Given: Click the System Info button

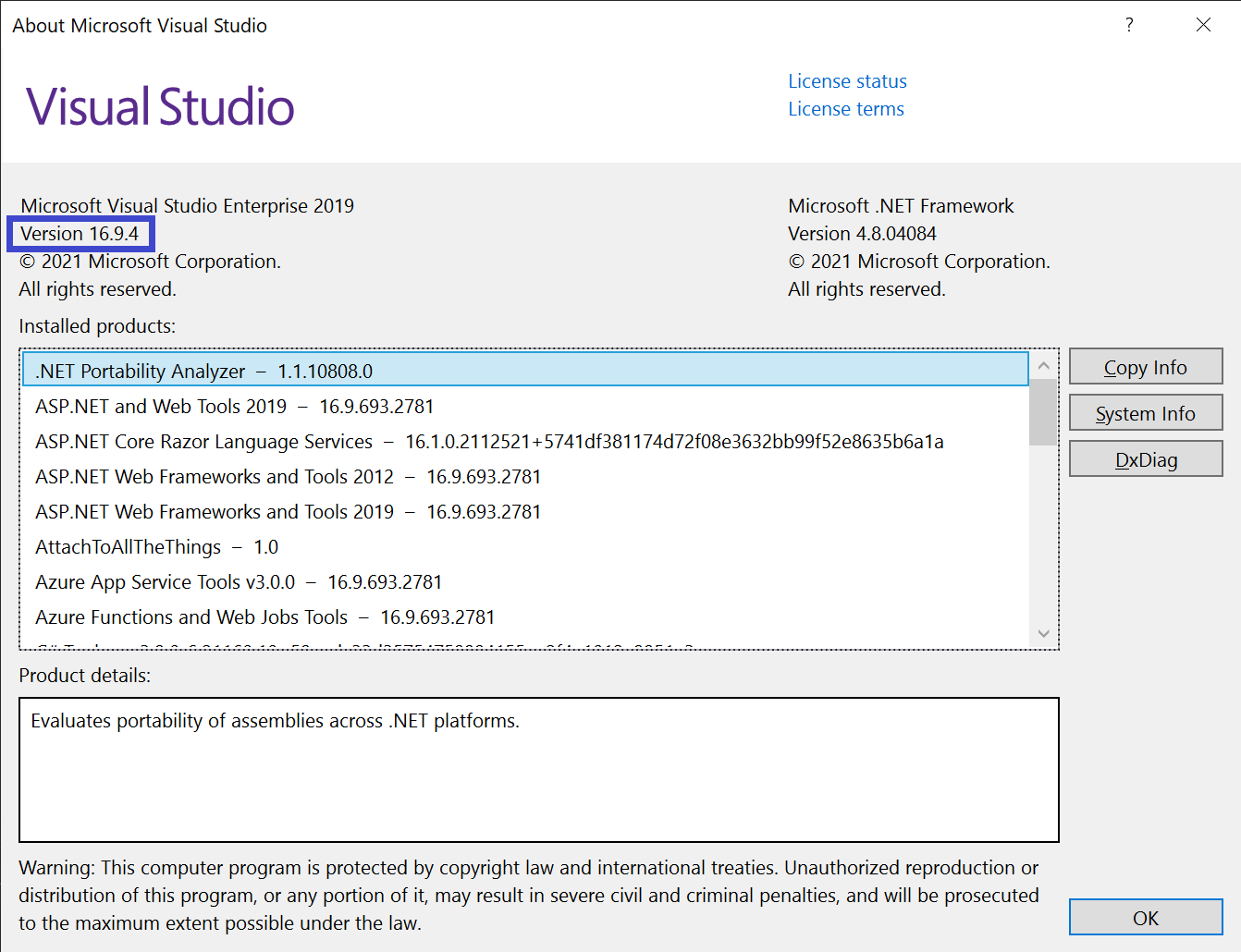Looking at the screenshot, I should (1146, 413).
